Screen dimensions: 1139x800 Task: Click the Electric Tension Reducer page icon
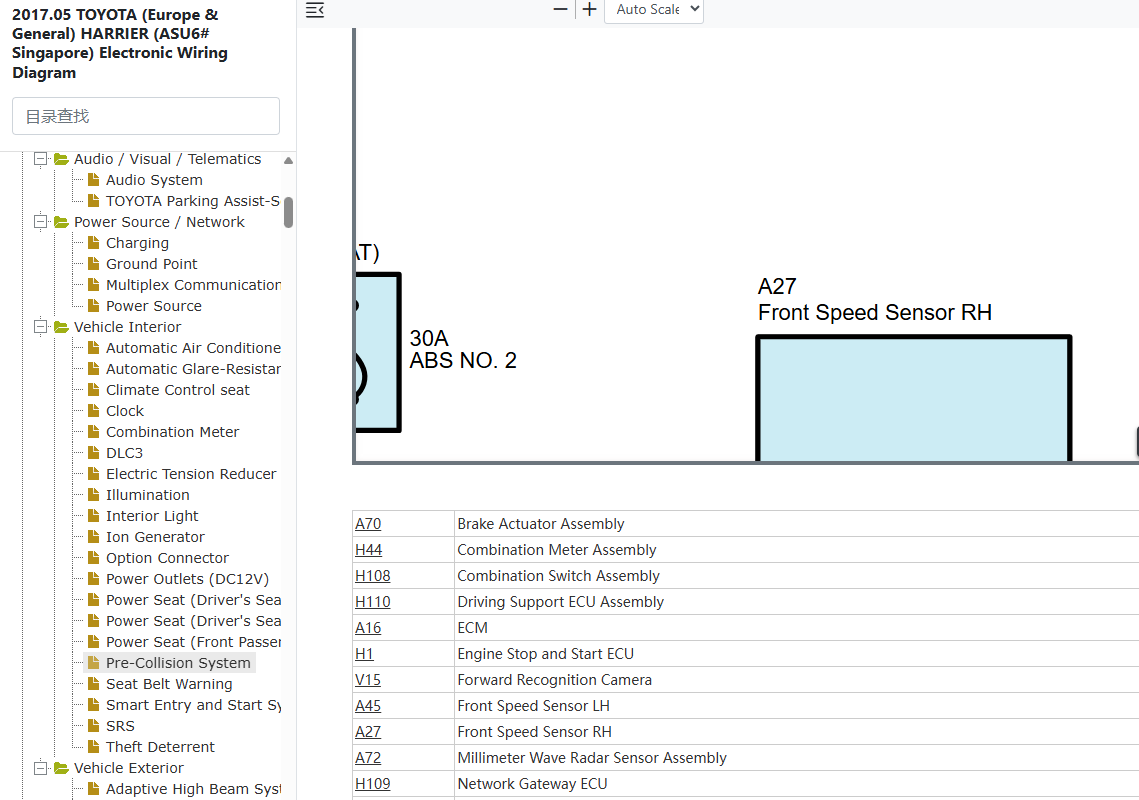click(94, 473)
